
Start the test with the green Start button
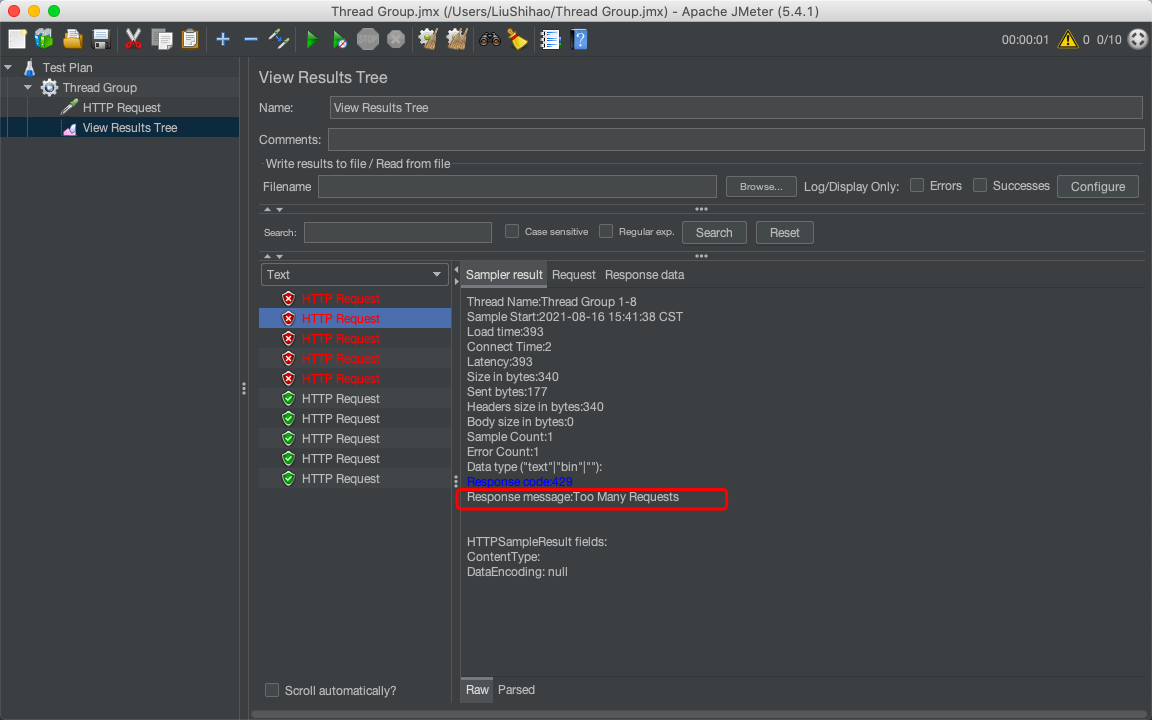coord(313,39)
